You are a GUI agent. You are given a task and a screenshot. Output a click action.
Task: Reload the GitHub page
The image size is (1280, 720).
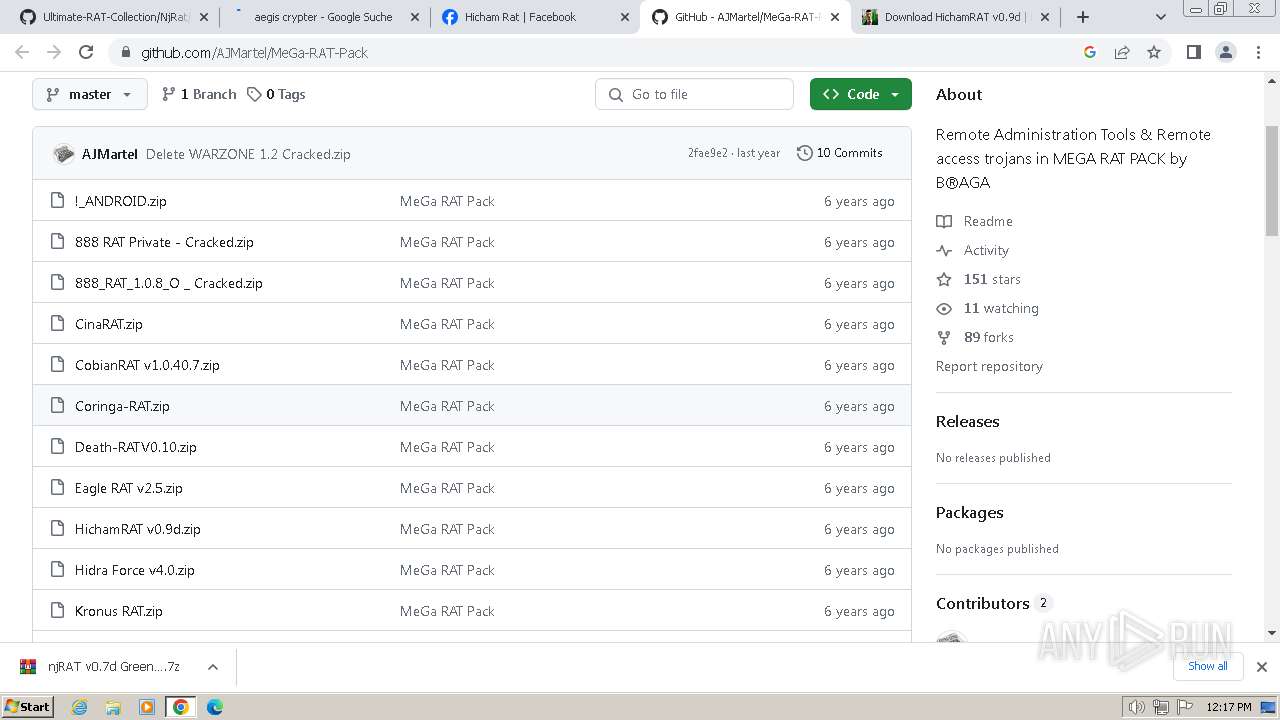(86, 52)
